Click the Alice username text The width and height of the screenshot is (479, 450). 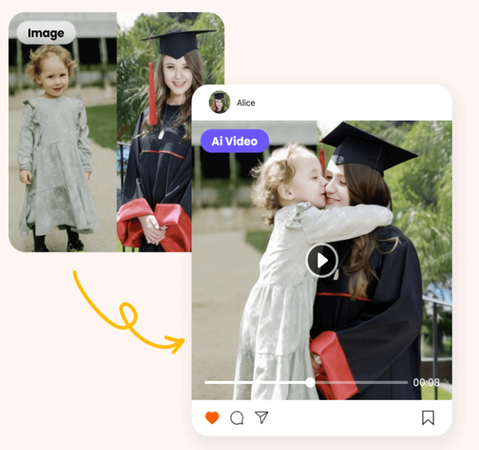pyautogui.click(x=246, y=103)
